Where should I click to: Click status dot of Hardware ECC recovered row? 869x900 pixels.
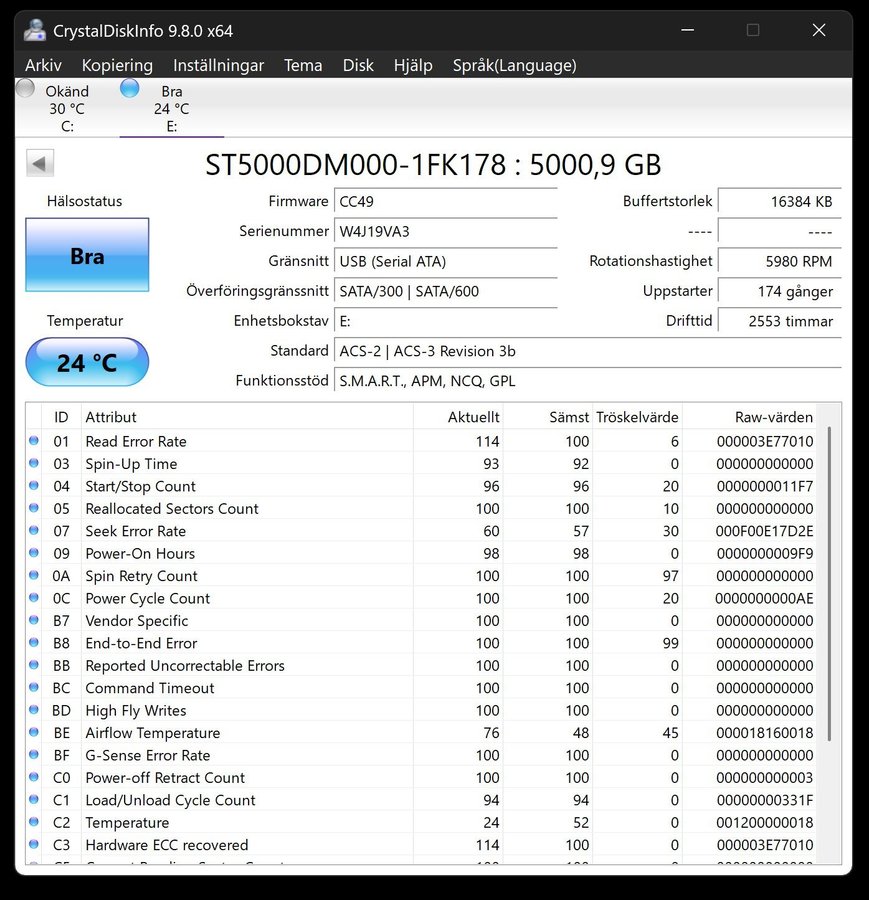(34, 844)
